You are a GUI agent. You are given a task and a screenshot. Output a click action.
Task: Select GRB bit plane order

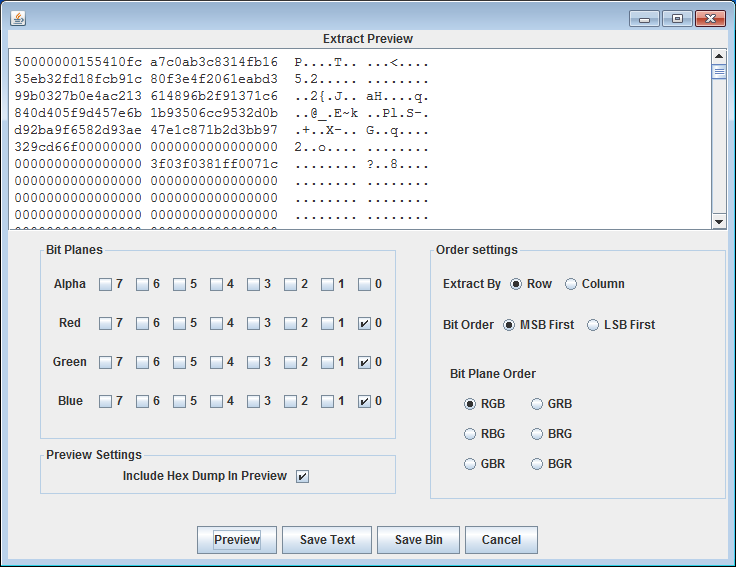[x=537, y=404]
